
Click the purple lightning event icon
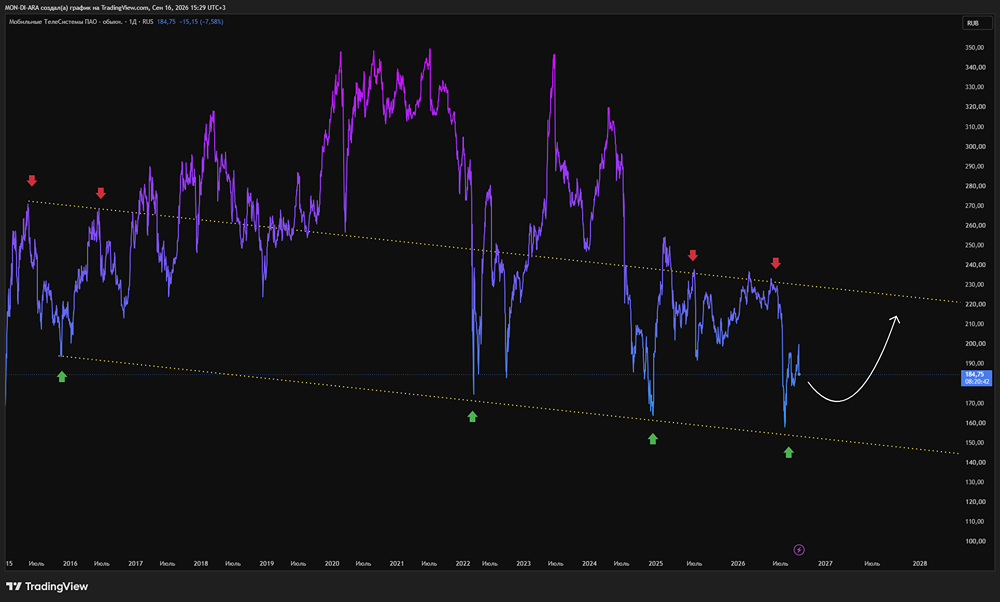click(798, 550)
